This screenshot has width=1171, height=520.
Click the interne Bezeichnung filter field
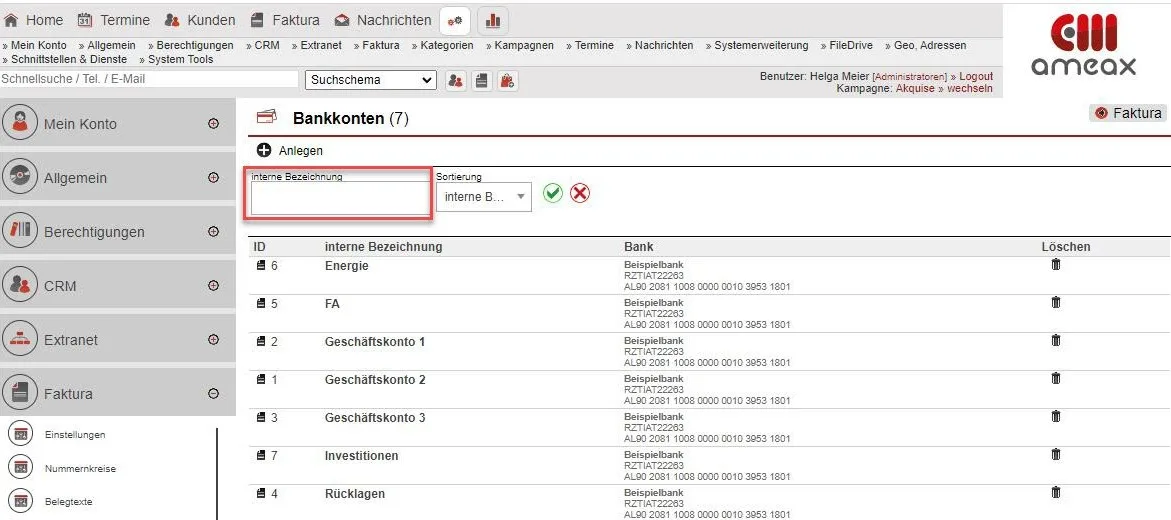(x=339, y=198)
